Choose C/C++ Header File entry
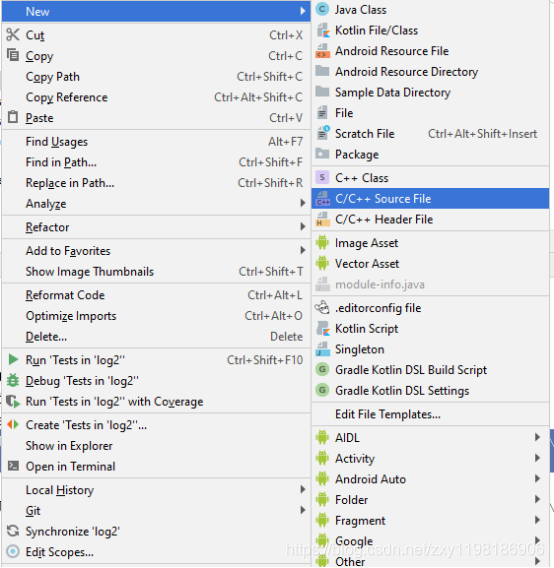Viewport: 554px width, 568px height. (430, 219)
